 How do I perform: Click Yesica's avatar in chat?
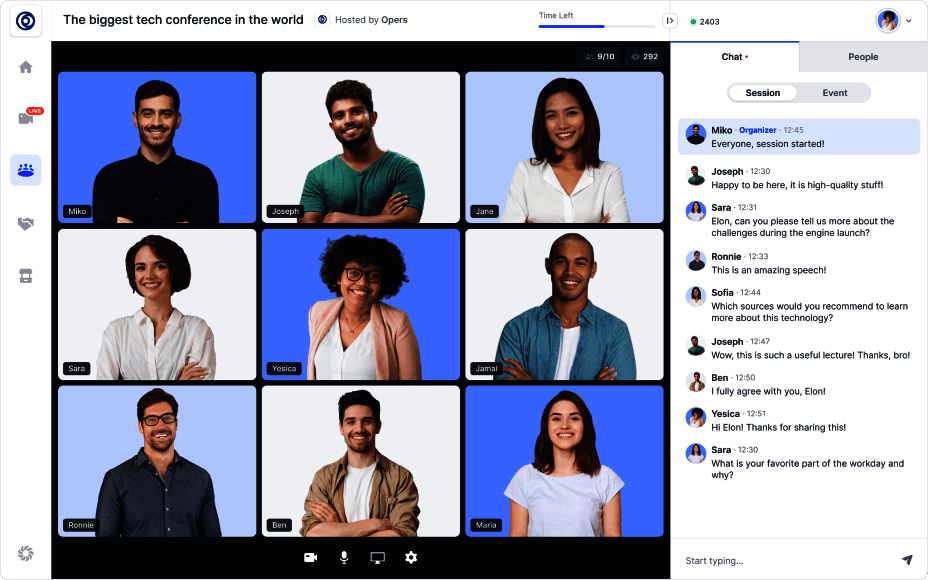pos(695,418)
